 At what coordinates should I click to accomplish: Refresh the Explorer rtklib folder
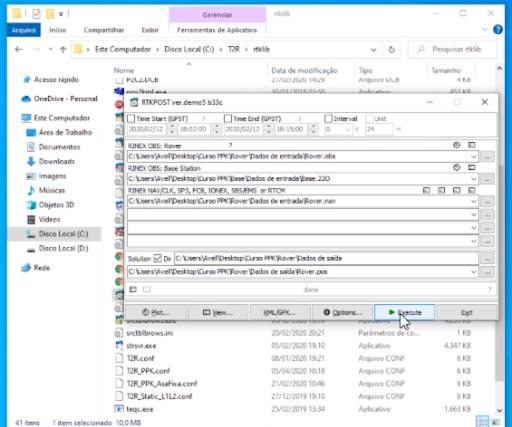coord(392,50)
